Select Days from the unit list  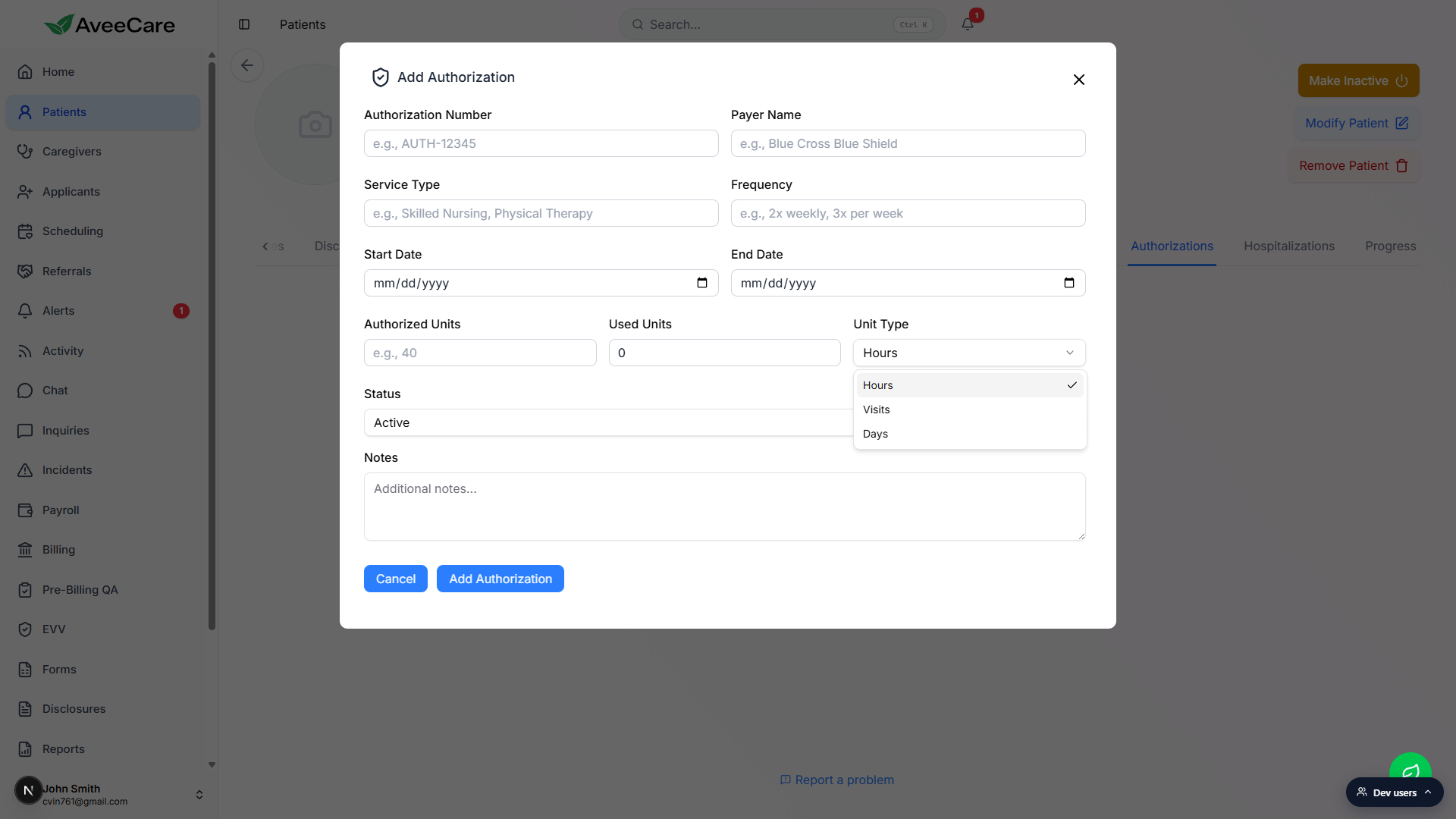pyautogui.click(x=970, y=434)
